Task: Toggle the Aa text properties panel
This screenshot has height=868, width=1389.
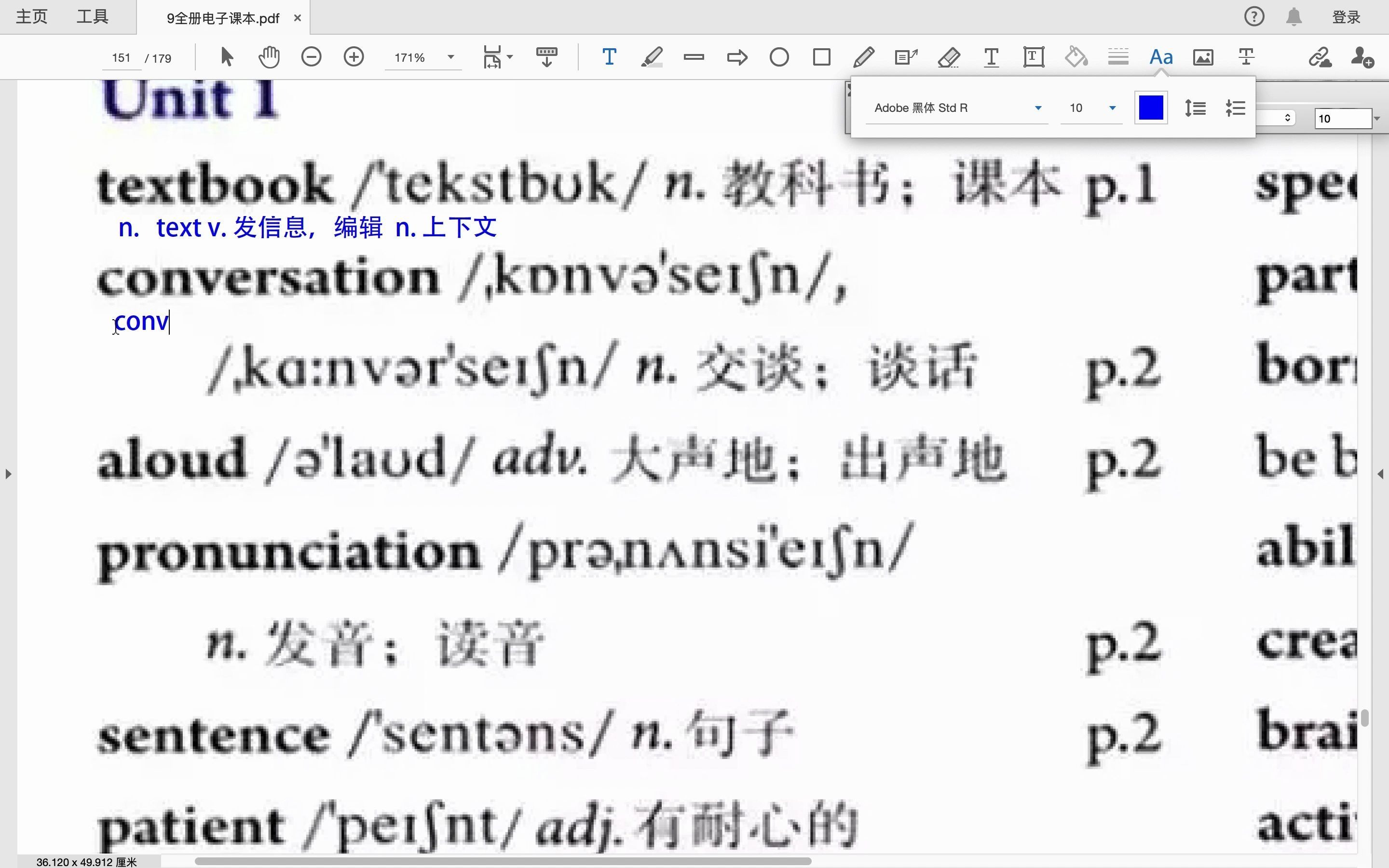Action: [1160, 57]
